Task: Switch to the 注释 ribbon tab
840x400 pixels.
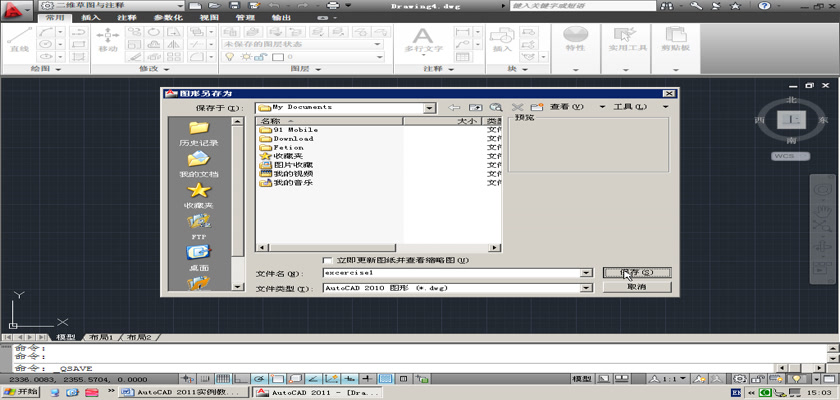Action: tap(127, 18)
